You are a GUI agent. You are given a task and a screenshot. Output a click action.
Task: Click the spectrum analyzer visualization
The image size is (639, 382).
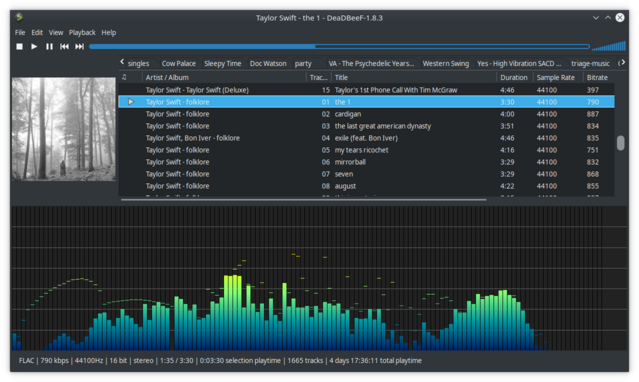point(320,278)
